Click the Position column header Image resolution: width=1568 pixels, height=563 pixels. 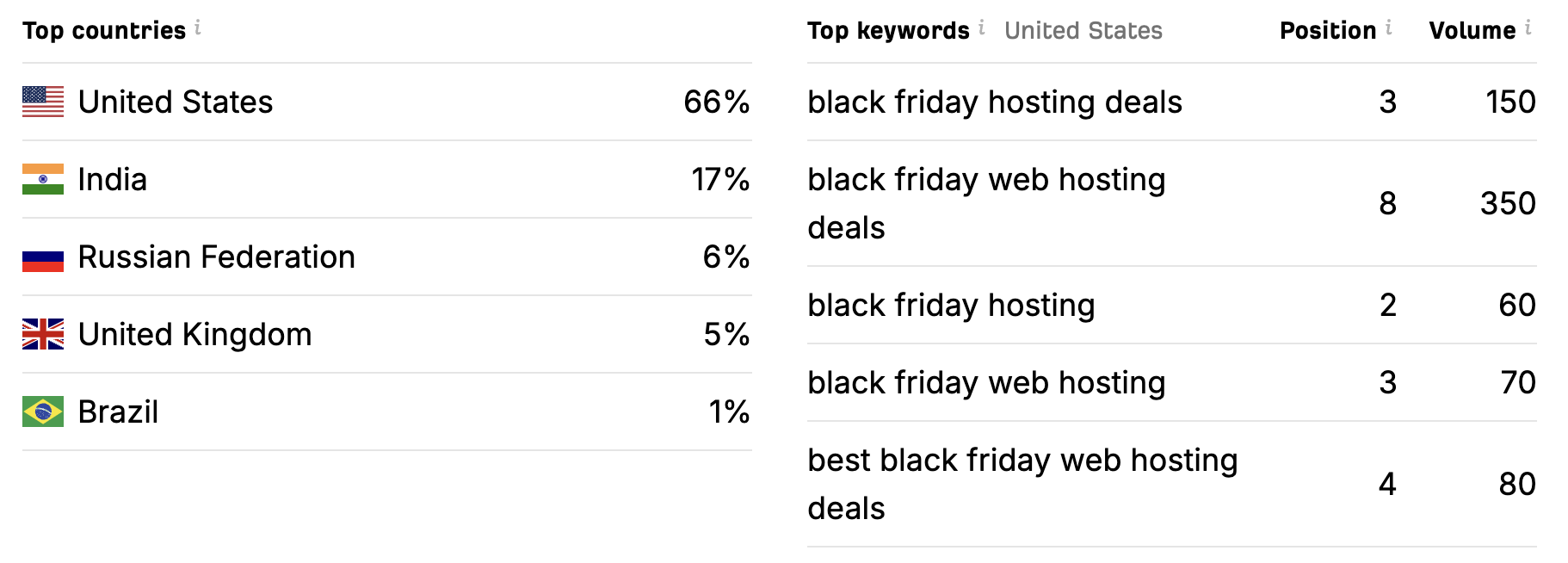pos(1328,31)
